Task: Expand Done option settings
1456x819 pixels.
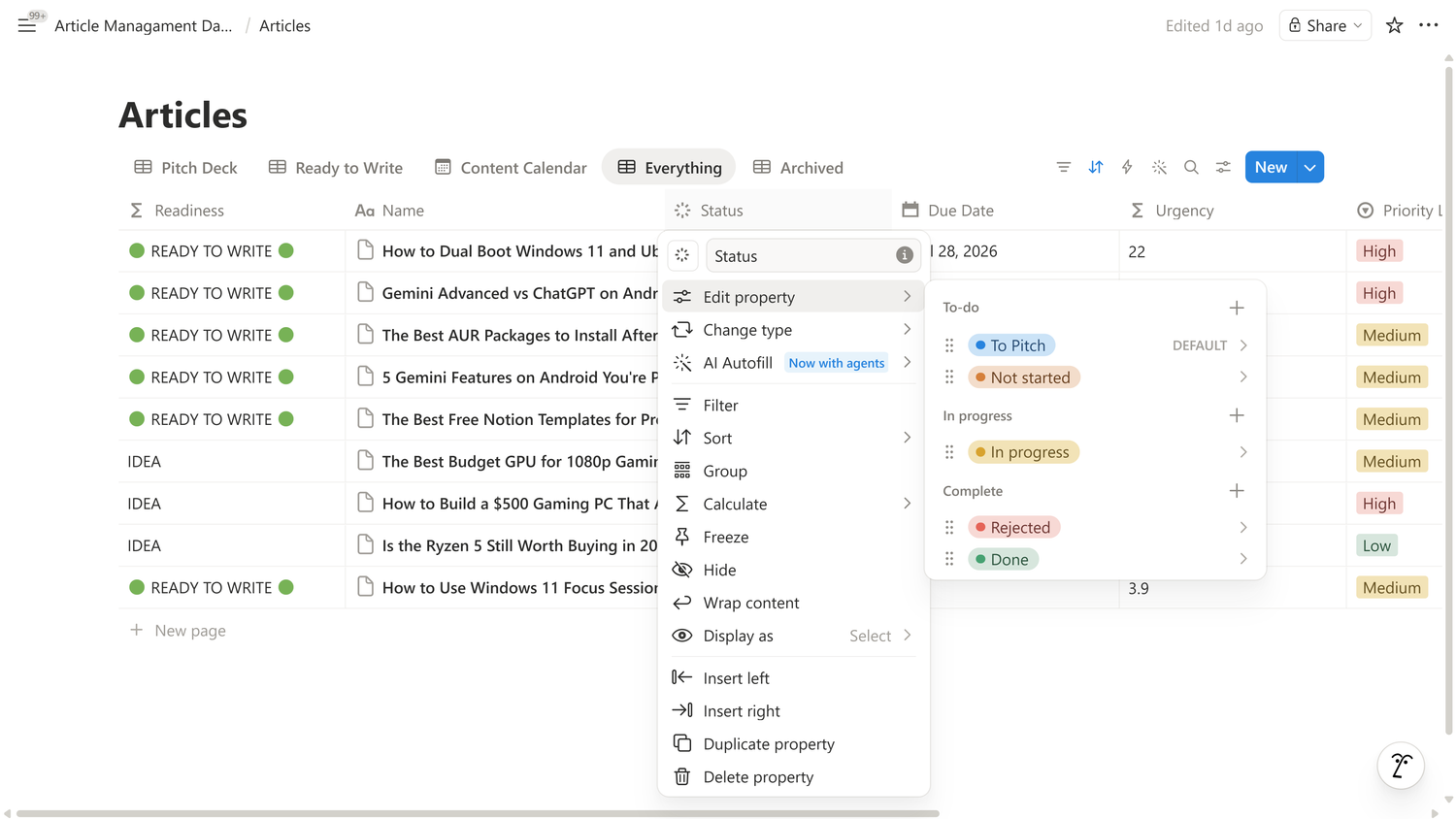Action: 1243,559
